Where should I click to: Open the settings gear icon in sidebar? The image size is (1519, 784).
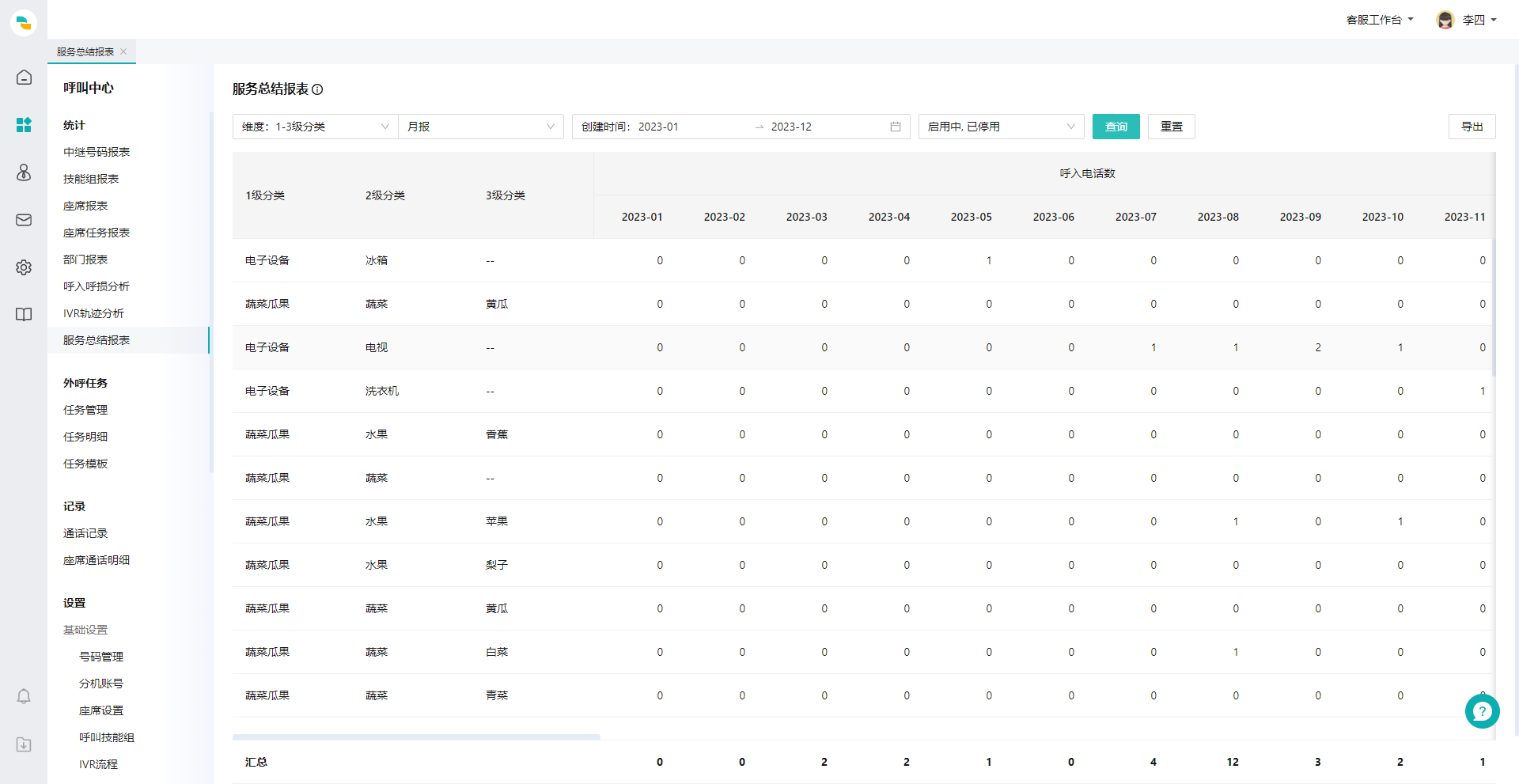[24, 267]
